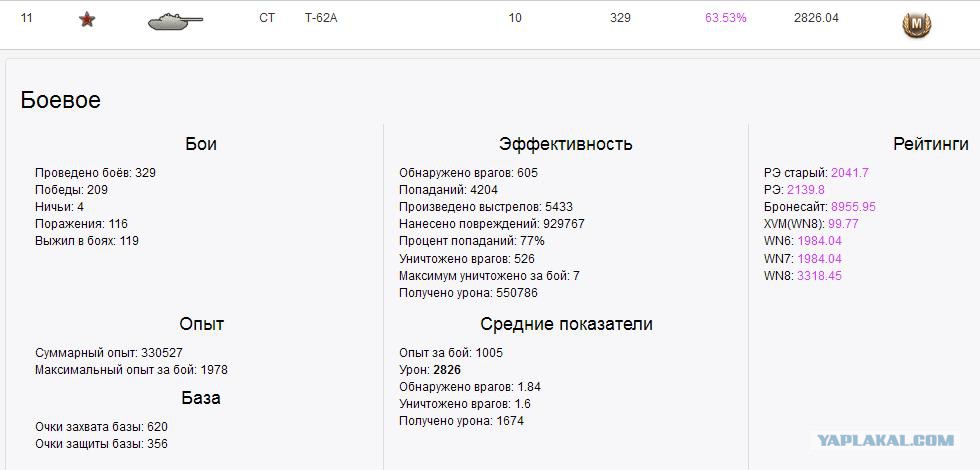
Task: Click Максимум уничтожено за бой: 7
Action: click(x=489, y=276)
